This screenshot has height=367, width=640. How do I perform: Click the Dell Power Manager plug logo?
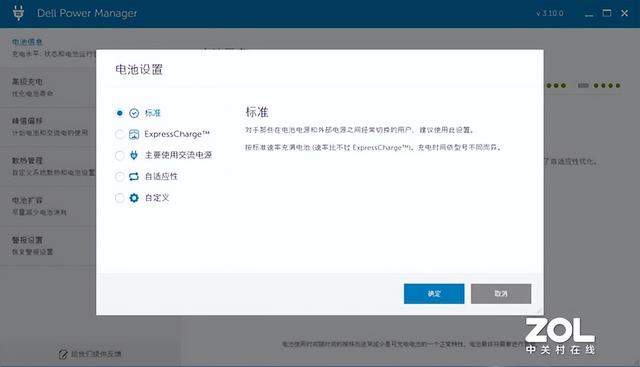[x=18, y=13]
